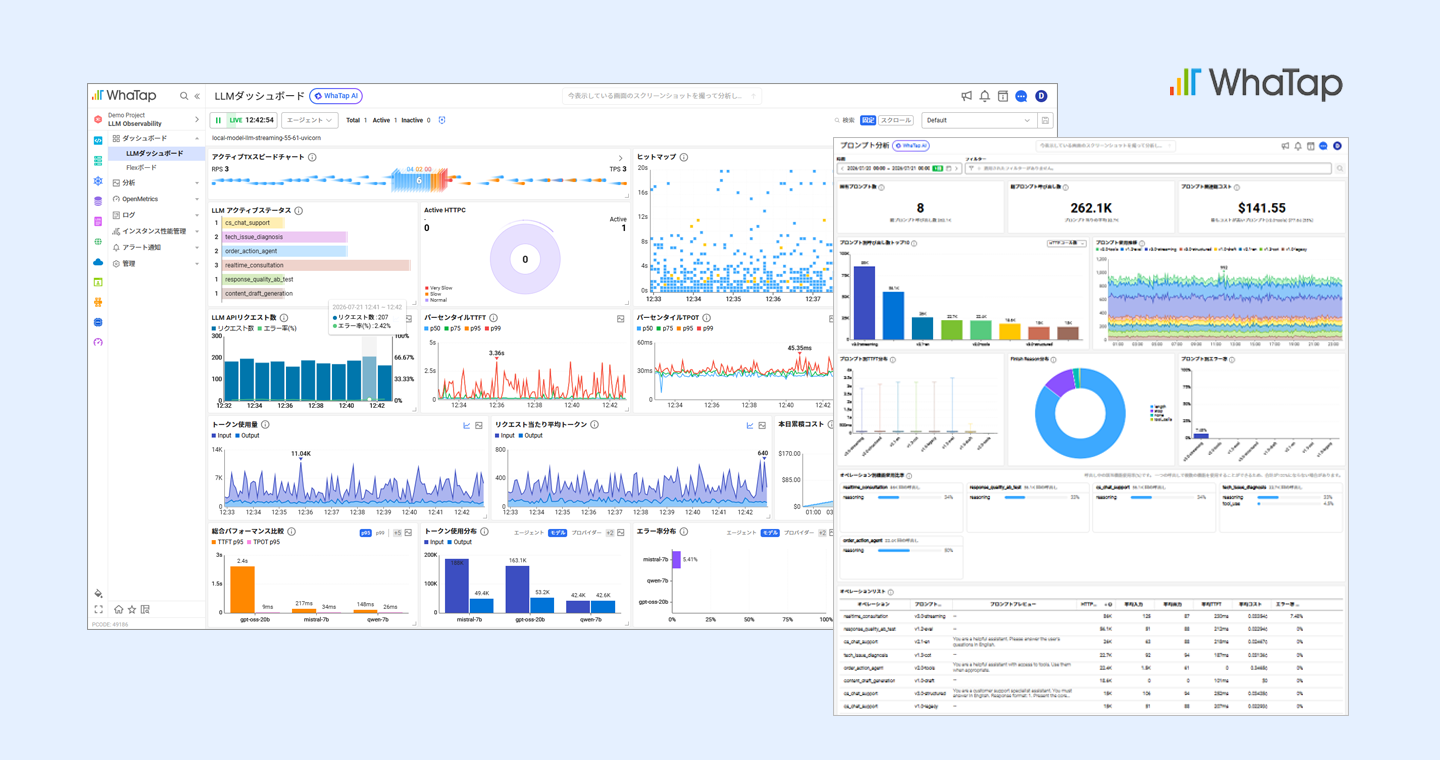The height and width of the screenshot is (760, 1440).
Task: Expand the 分析 sidebar menu
Action: click(x=155, y=183)
